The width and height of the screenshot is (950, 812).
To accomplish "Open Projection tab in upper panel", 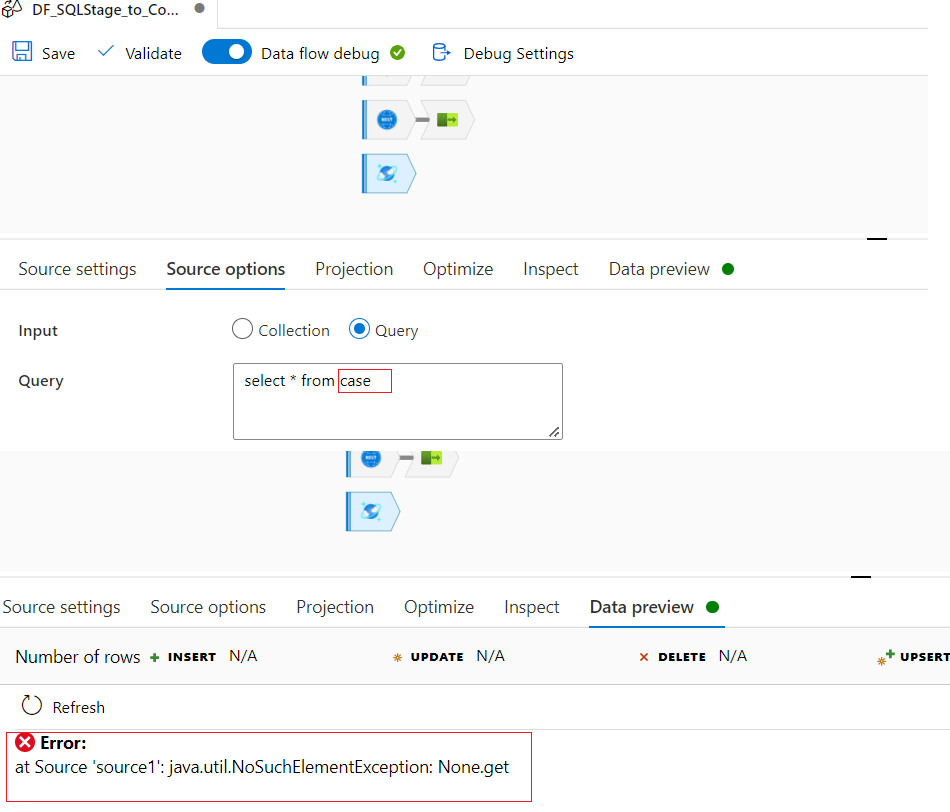I will pos(354,269).
